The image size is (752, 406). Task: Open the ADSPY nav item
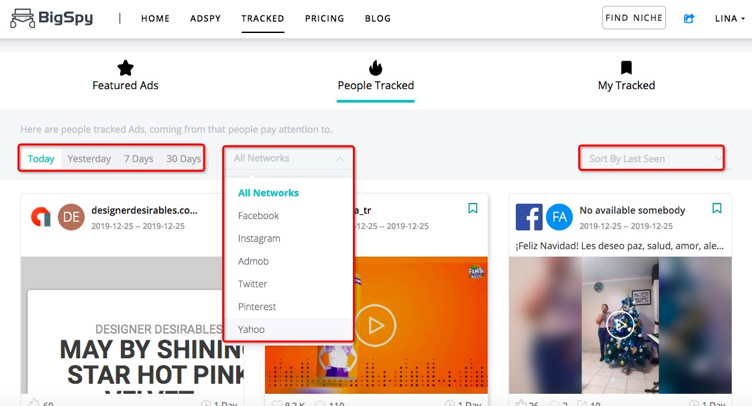pos(205,18)
